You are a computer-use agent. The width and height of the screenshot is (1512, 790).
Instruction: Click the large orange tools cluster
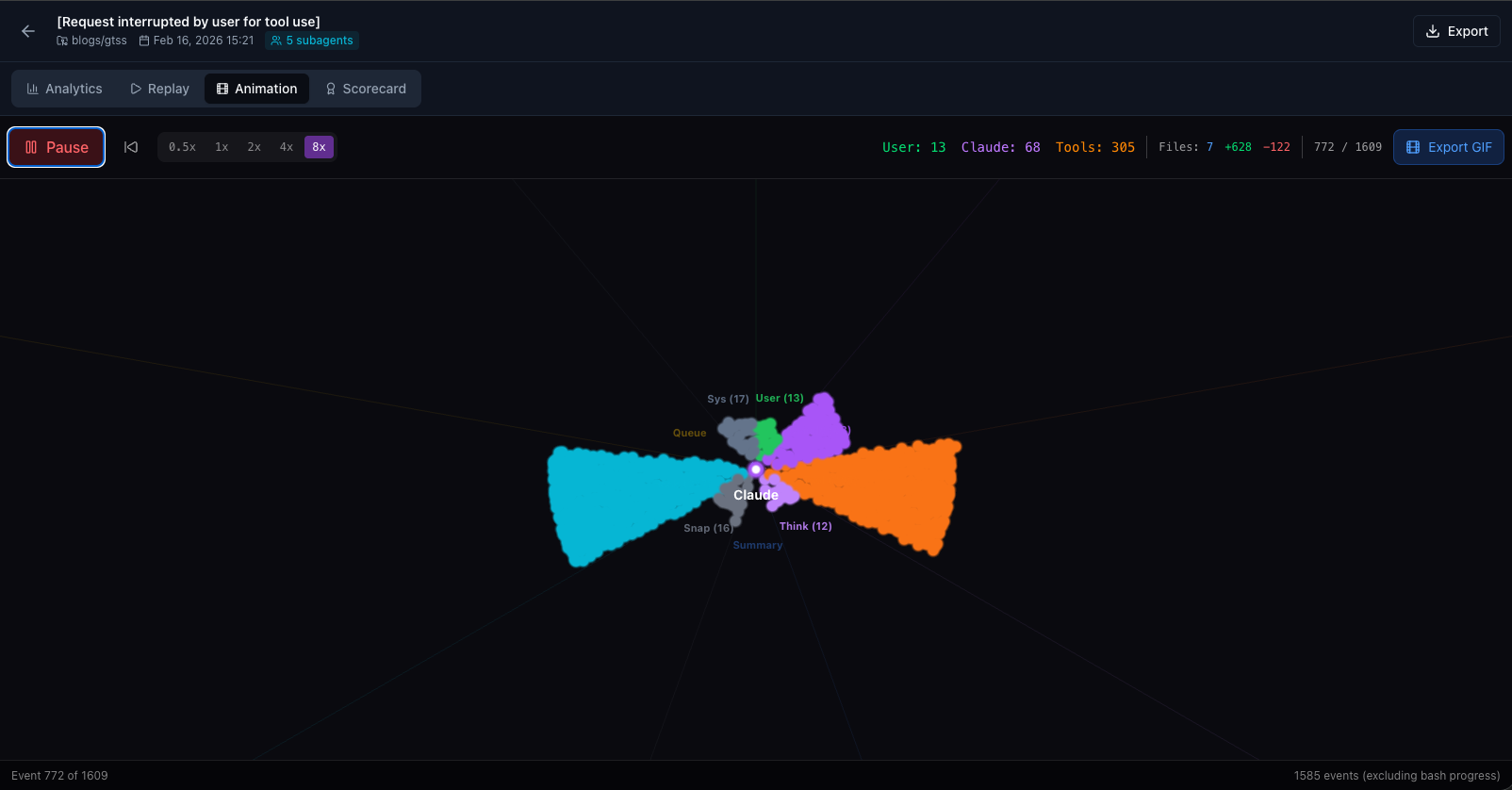click(x=881, y=490)
